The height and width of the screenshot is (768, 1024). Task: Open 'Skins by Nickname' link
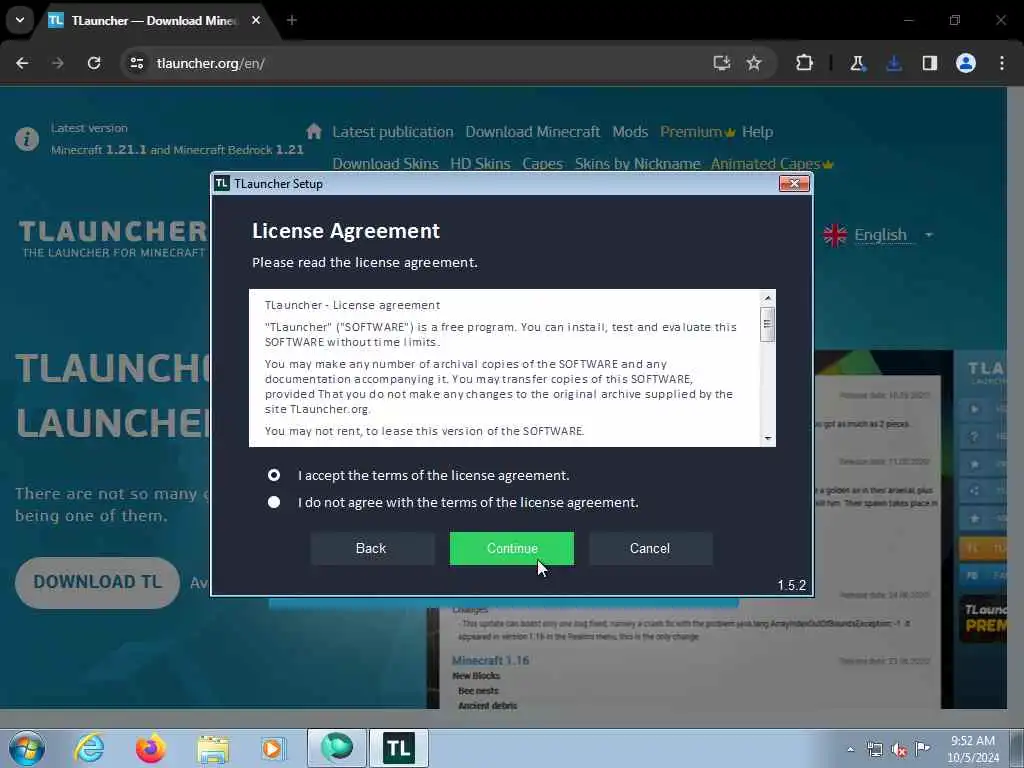tap(637, 163)
